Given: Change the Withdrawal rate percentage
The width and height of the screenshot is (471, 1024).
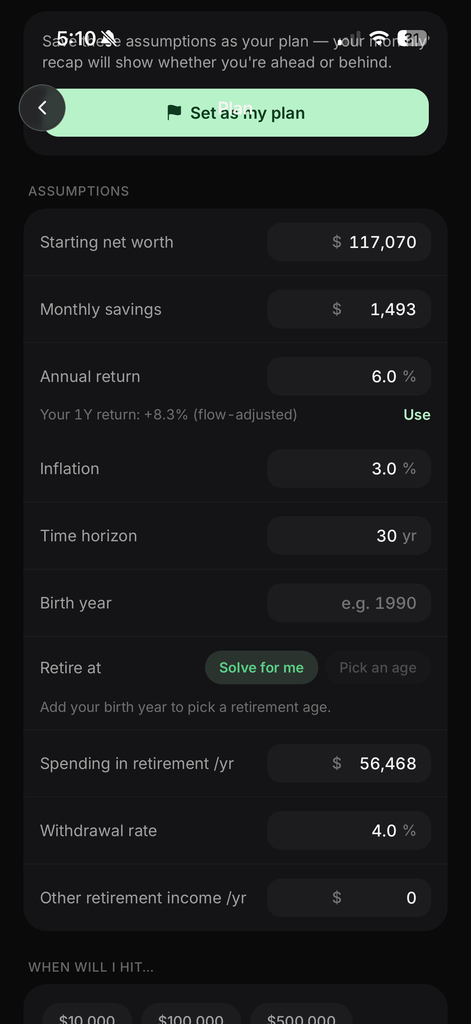Looking at the screenshot, I should point(349,831).
